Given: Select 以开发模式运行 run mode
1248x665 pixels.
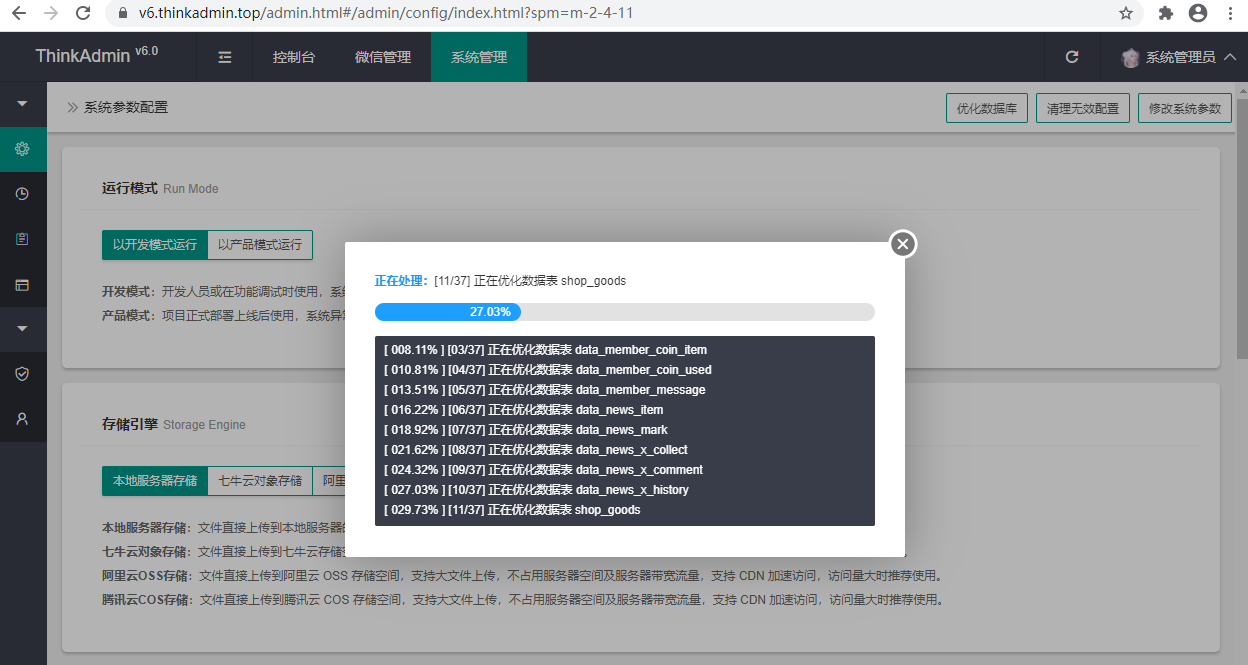Looking at the screenshot, I should 154,244.
